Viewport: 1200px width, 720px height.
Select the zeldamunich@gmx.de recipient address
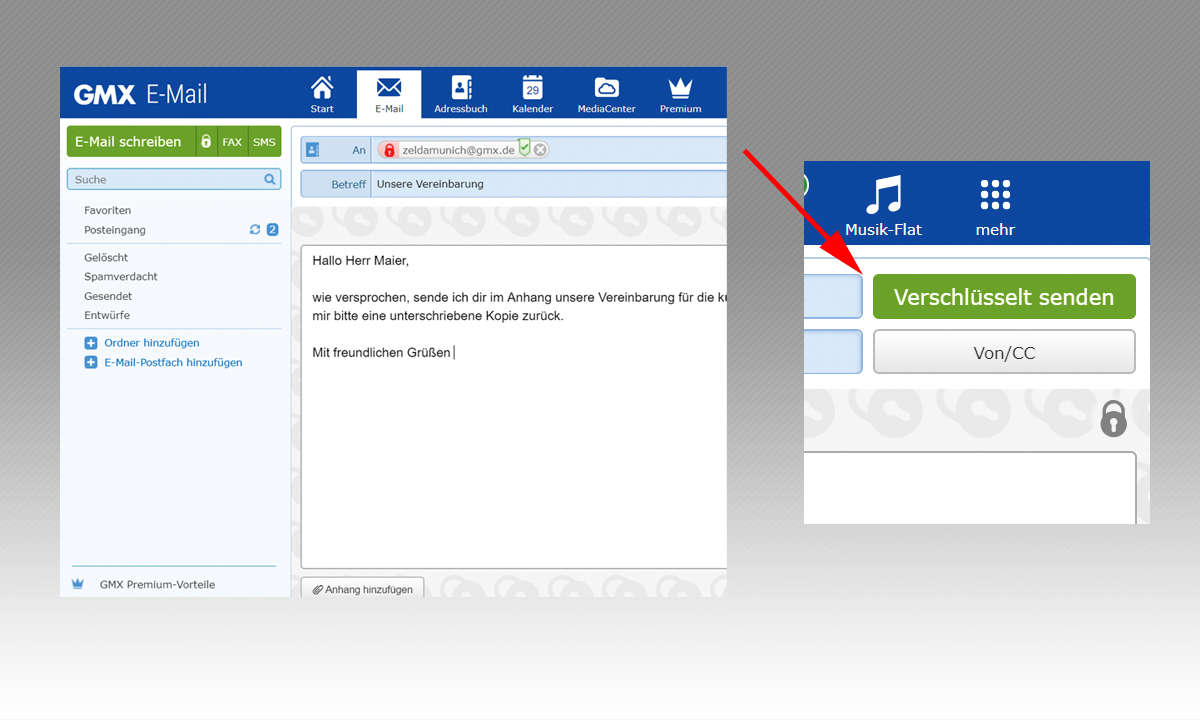pos(458,150)
